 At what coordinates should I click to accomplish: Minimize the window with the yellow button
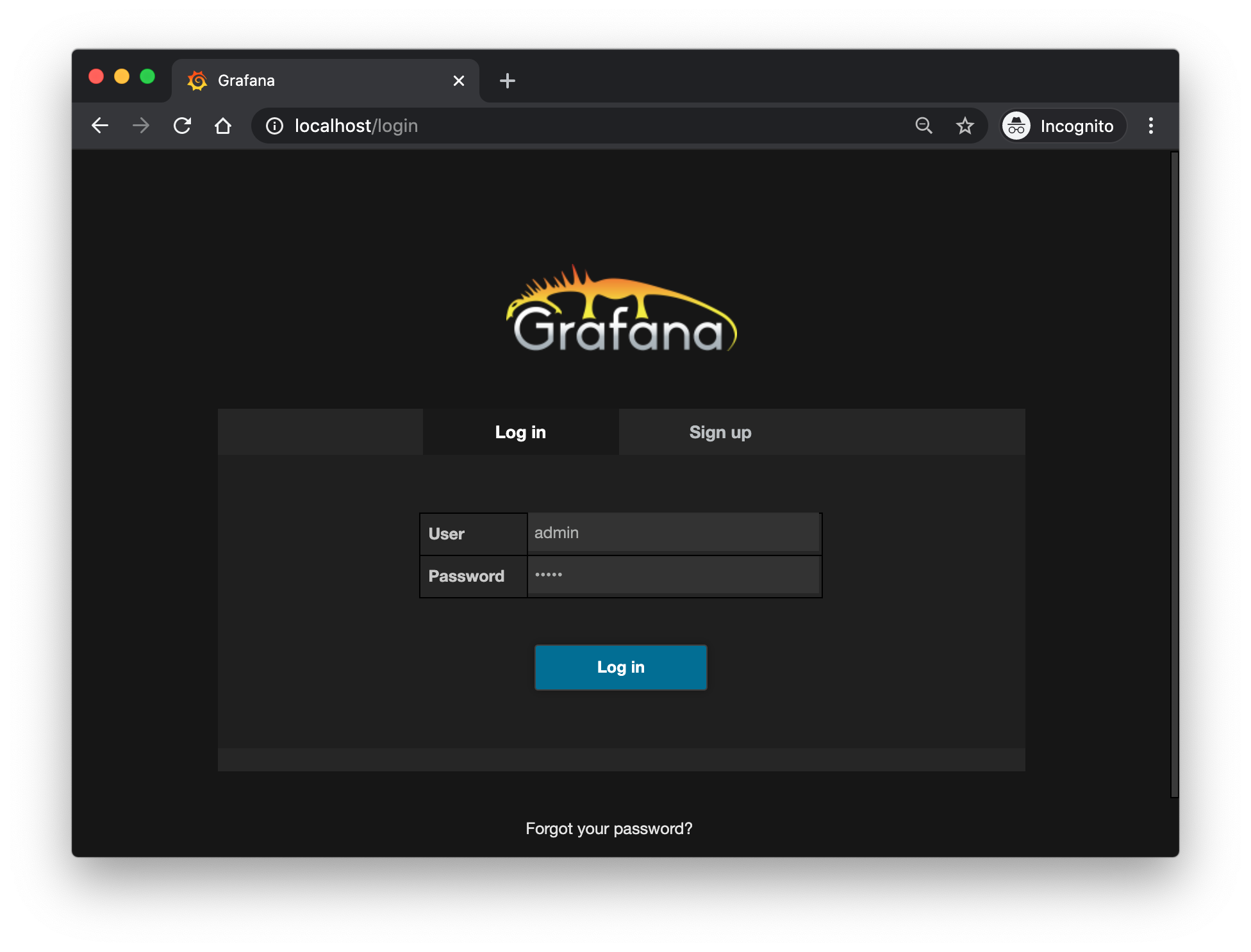click(x=122, y=77)
